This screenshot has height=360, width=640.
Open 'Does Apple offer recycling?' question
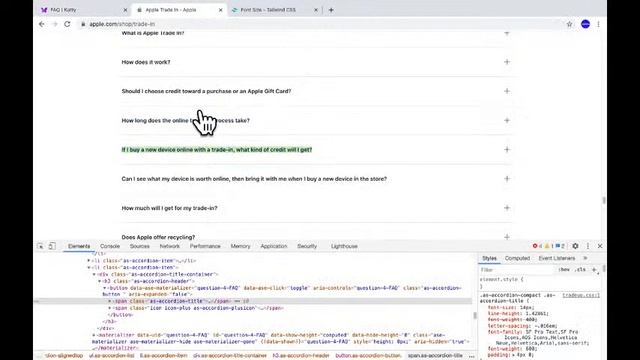pyautogui.click(x=158, y=237)
